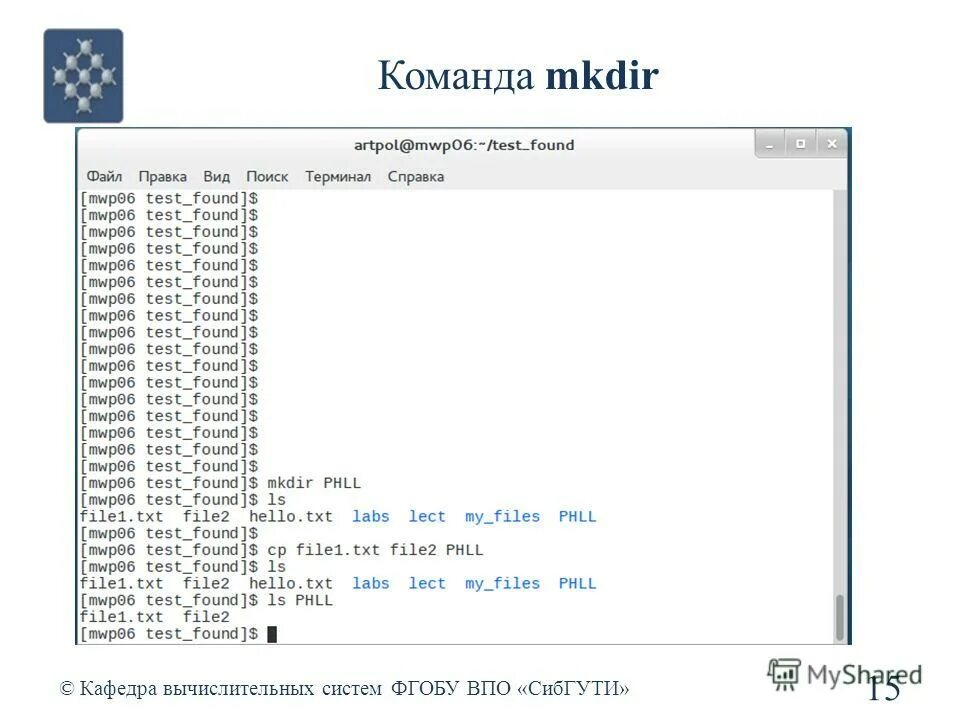This screenshot has width=960, height=720.
Task: Open the Вид menu
Action: click(217, 176)
